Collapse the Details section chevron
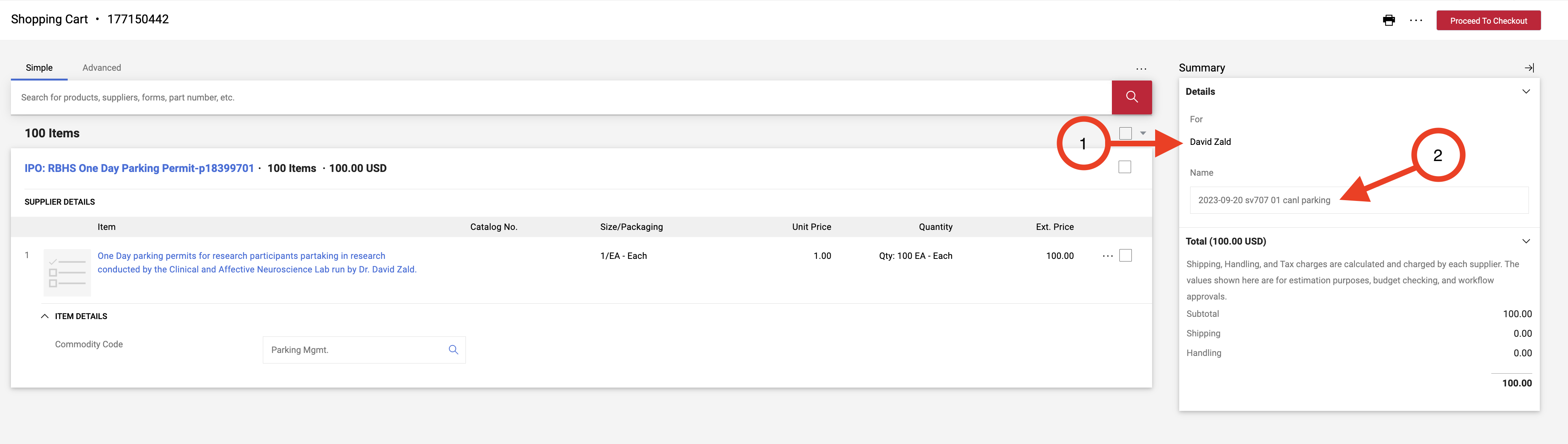 1526,91
